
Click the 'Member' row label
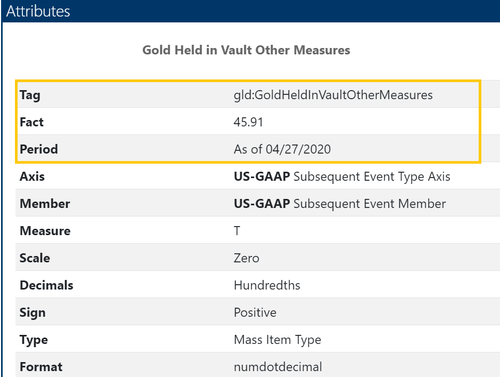coord(45,204)
